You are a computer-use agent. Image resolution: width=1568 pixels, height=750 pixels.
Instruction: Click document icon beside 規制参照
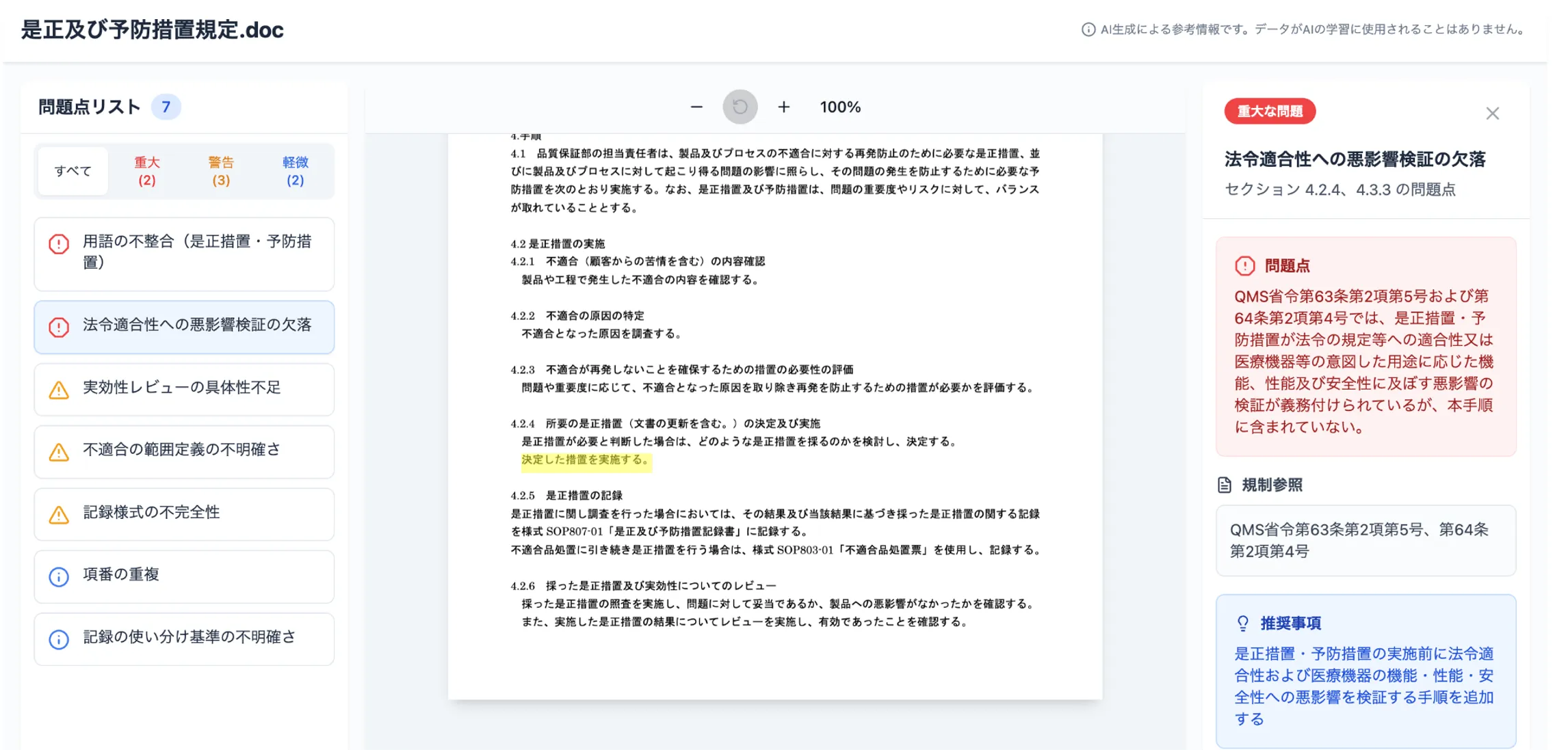(1225, 485)
